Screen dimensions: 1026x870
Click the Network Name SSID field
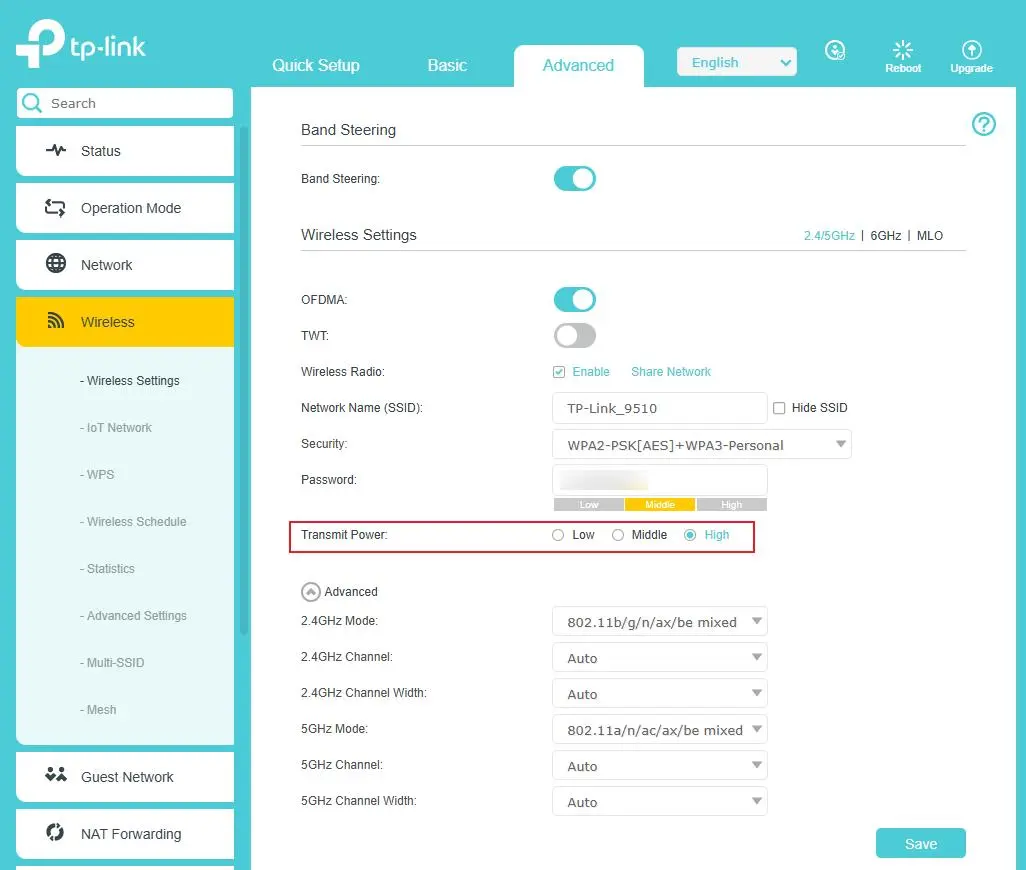tap(660, 408)
